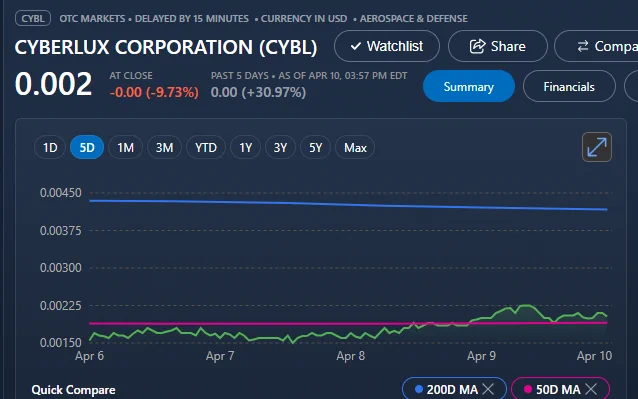The height and width of the screenshot is (399, 638).
Task: Click the Apr 10 axis label
Action: [594, 356]
